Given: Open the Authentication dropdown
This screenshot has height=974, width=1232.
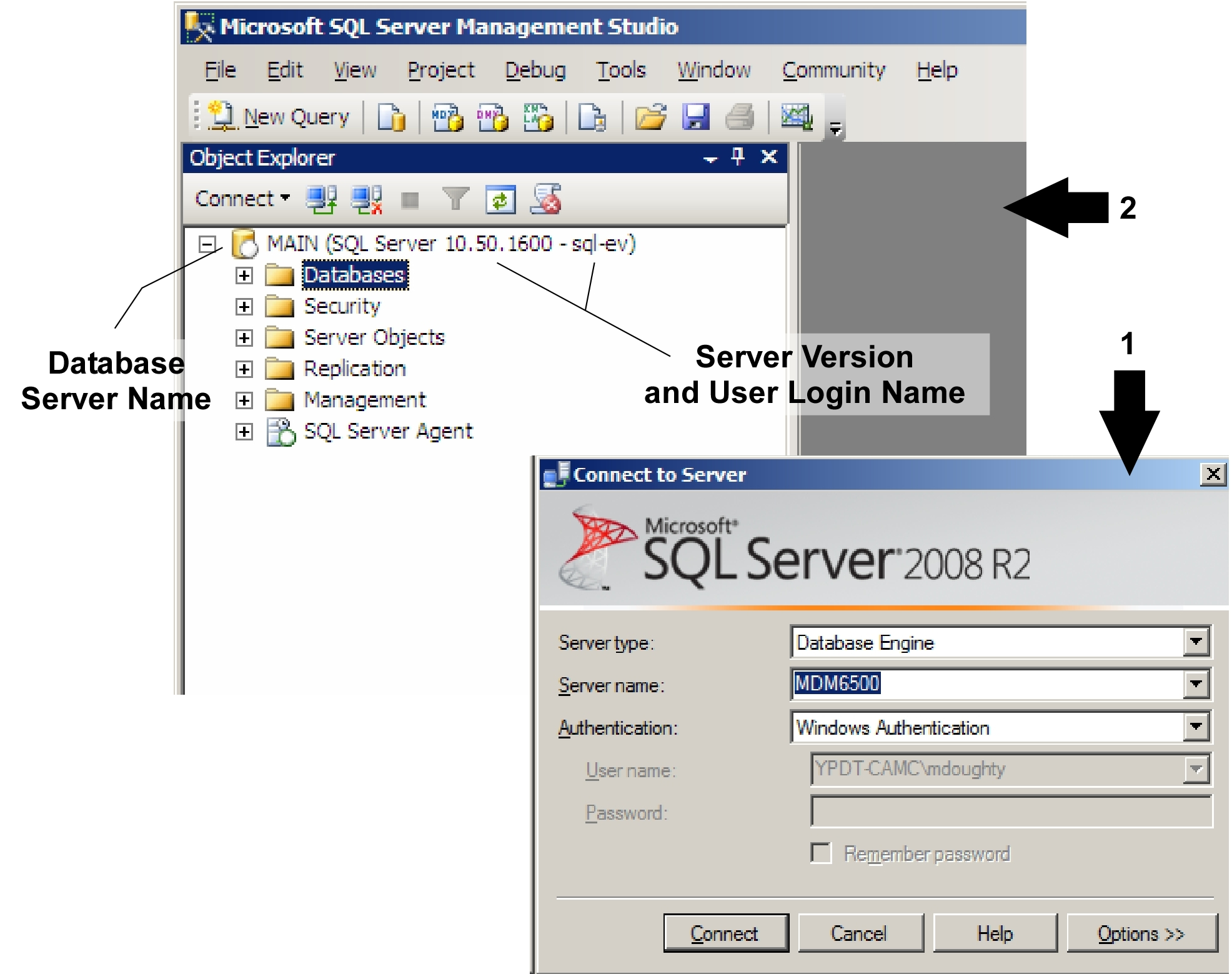Looking at the screenshot, I should (1196, 727).
